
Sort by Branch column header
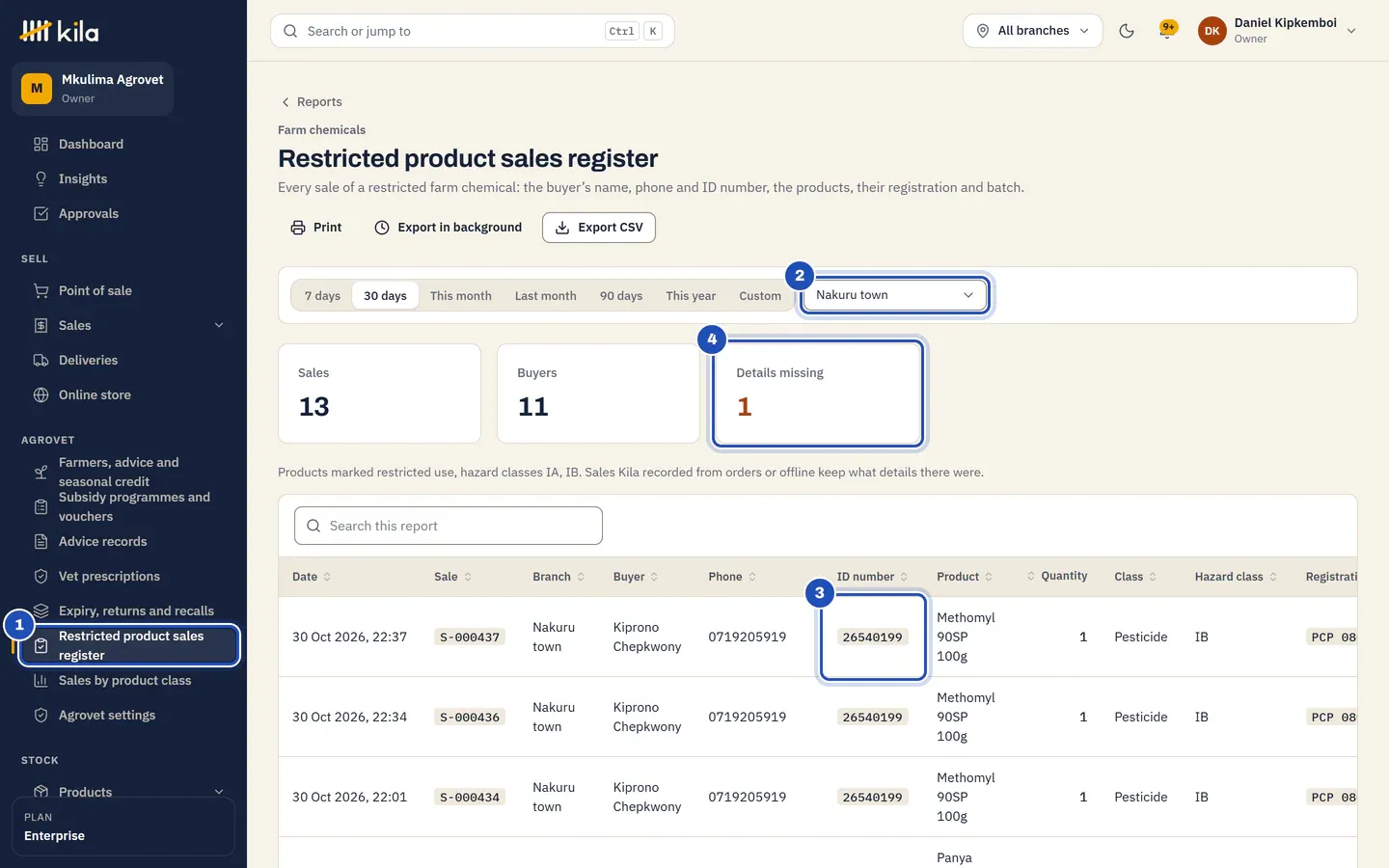coord(558,577)
